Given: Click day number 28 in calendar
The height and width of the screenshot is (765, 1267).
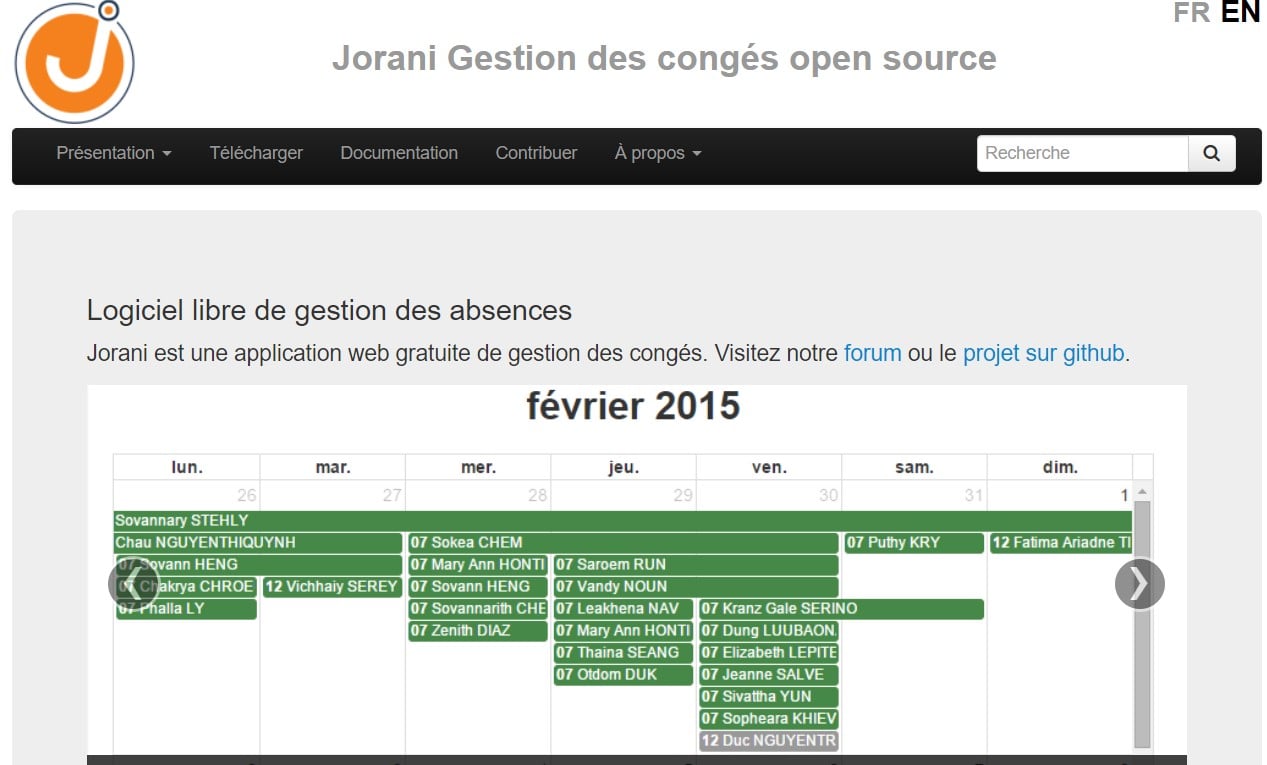Looking at the screenshot, I should coord(538,495).
